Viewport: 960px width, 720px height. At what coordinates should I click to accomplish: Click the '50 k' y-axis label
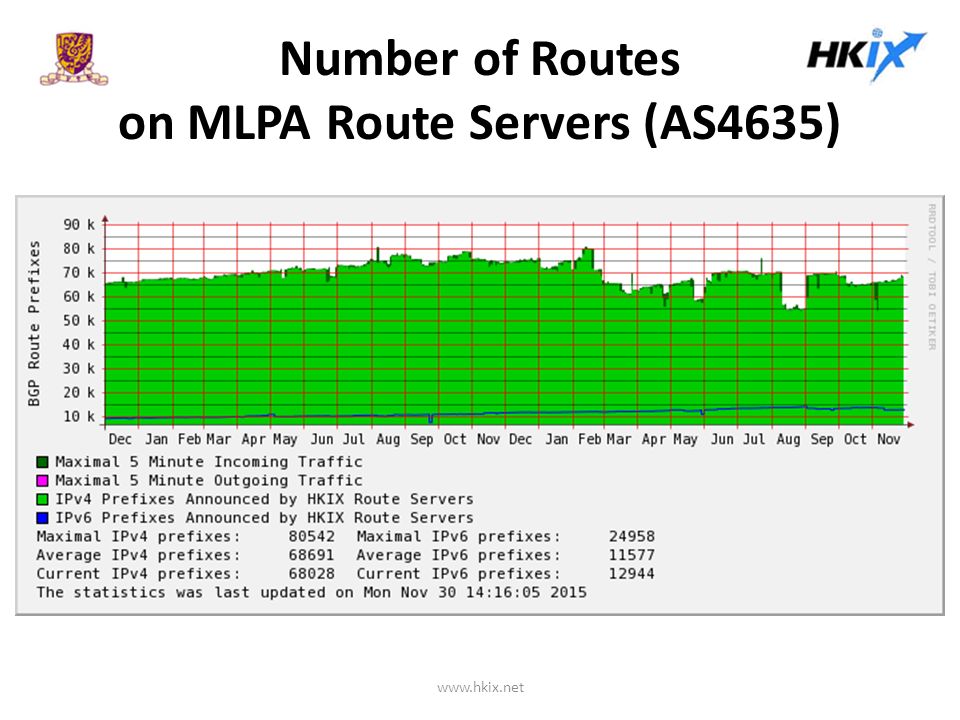[79, 320]
